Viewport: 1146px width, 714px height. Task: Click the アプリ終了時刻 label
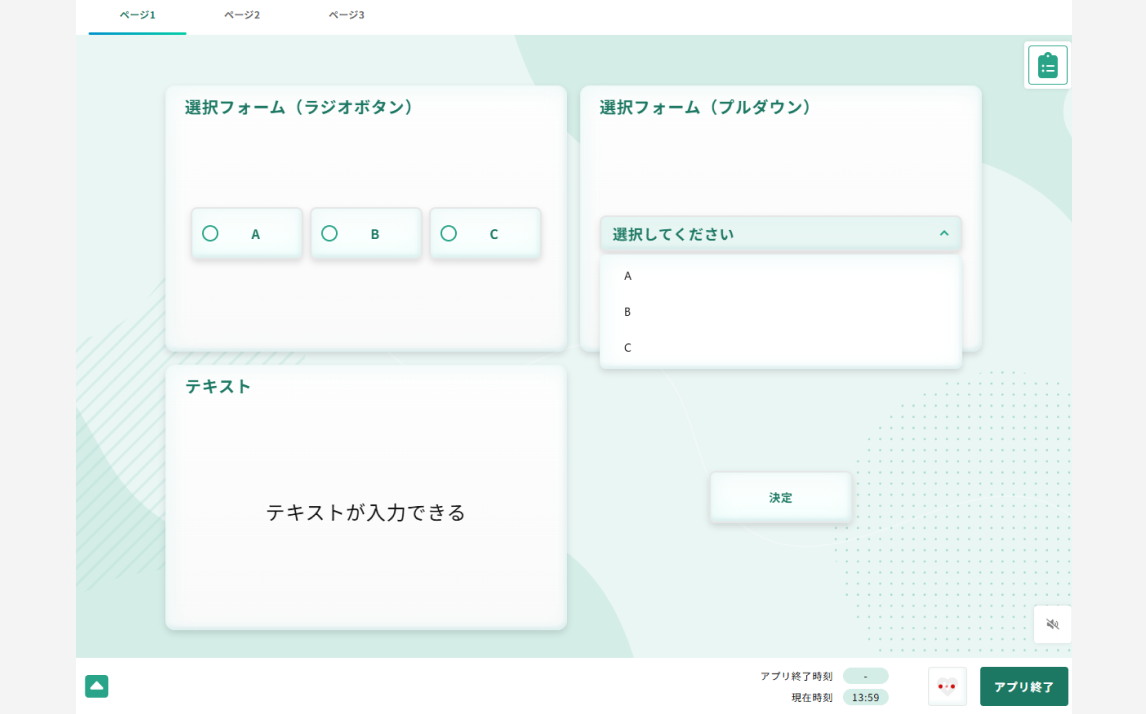click(797, 676)
